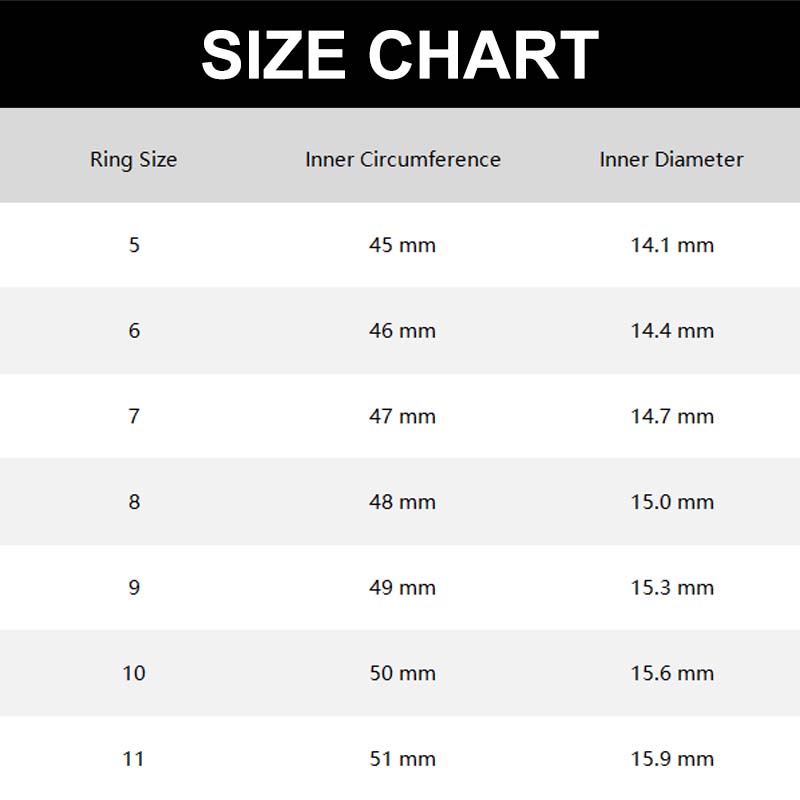Select ring size 10 cell
Viewport: 800px width, 800px height.
134,673
